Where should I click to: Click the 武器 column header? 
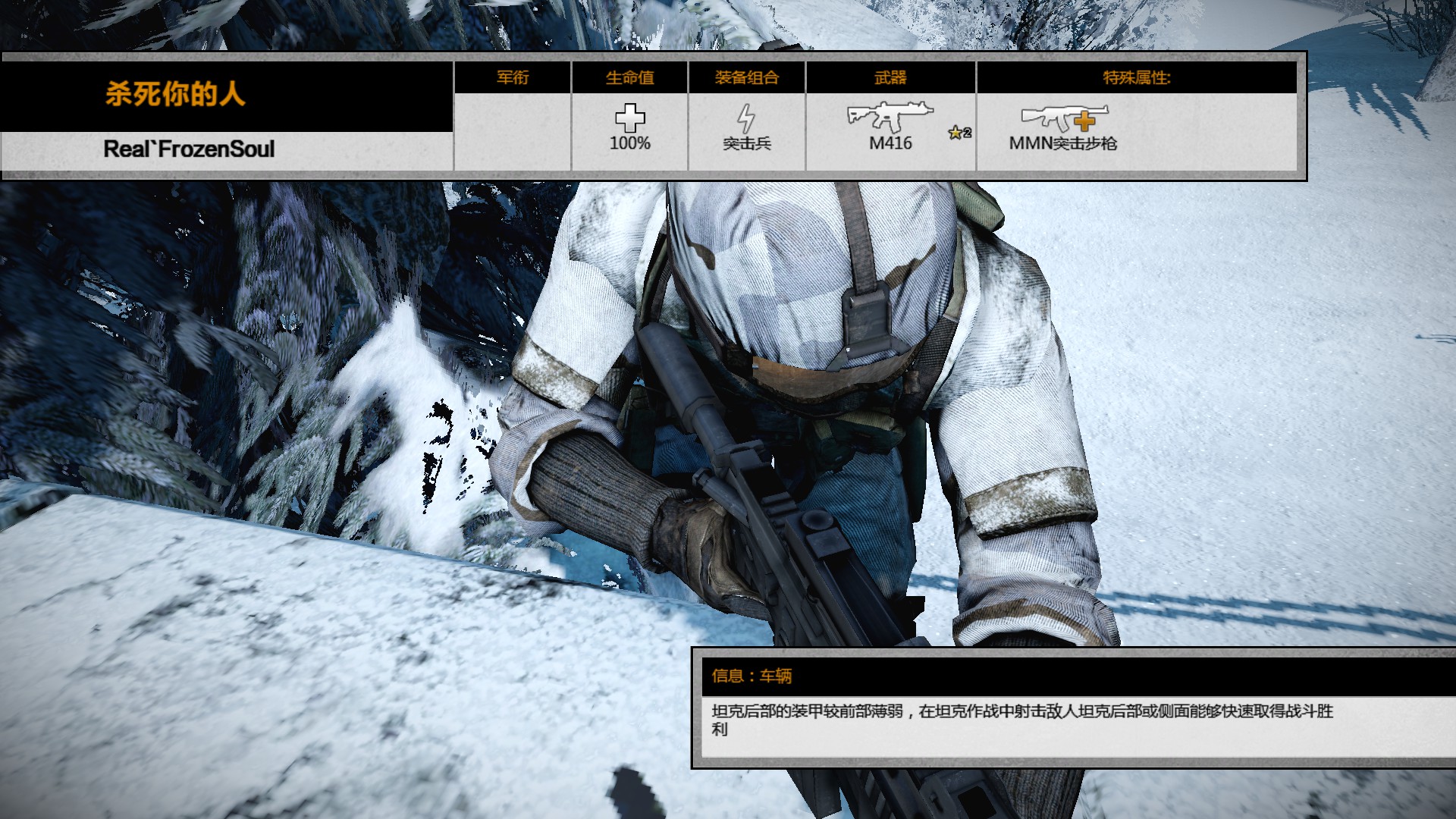point(890,77)
